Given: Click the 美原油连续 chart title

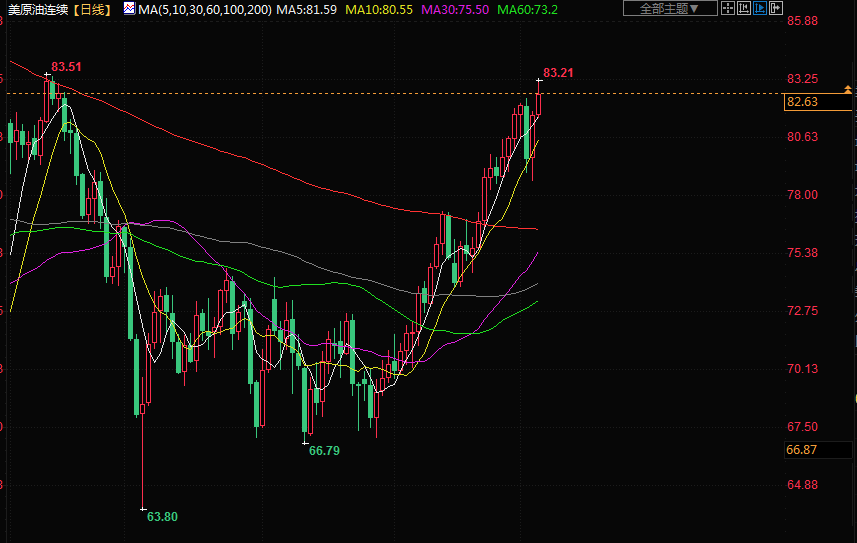Looking at the screenshot, I should tap(39, 9).
